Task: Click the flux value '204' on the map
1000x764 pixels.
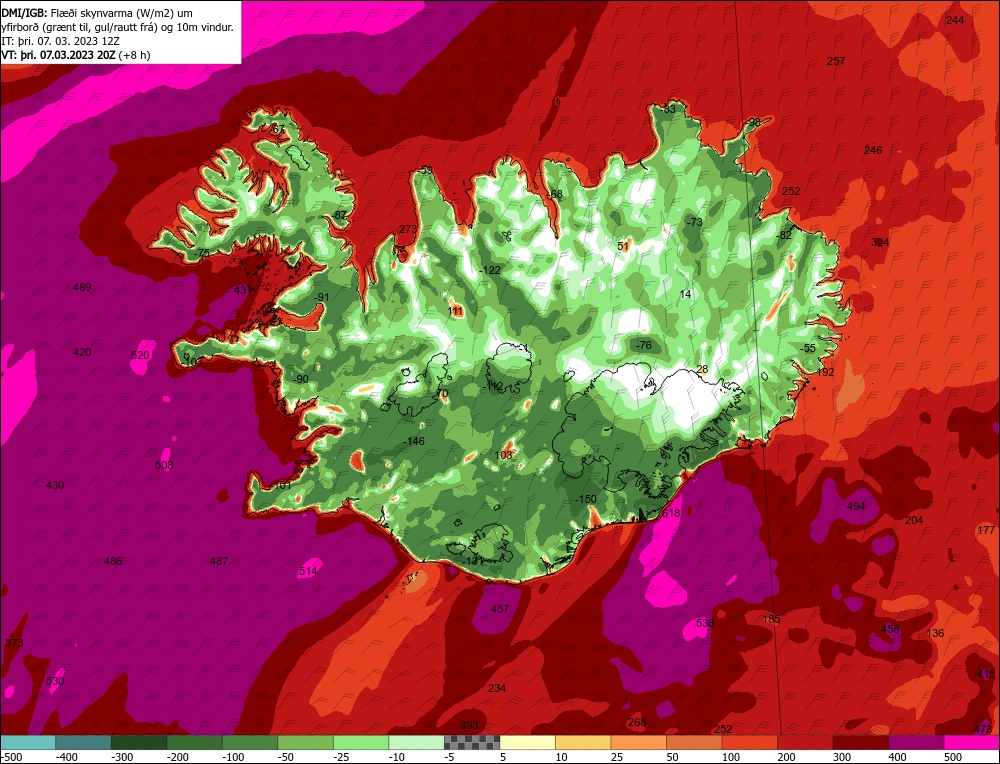Action: coord(914,520)
